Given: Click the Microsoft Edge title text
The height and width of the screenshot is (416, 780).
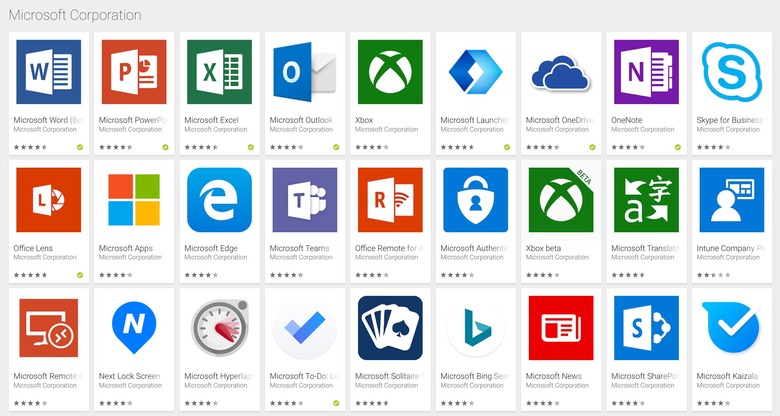Looking at the screenshot, I should point(211,248).
